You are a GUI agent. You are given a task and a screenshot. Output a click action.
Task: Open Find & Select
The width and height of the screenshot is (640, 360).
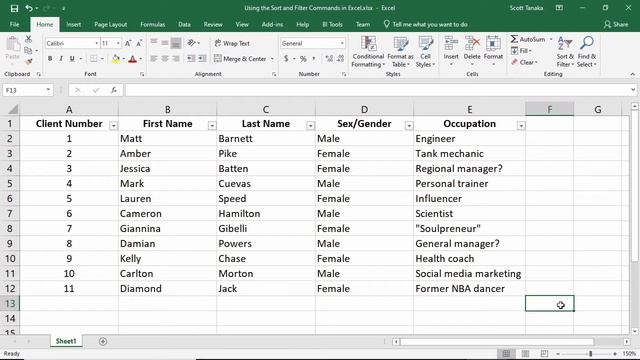587,52
